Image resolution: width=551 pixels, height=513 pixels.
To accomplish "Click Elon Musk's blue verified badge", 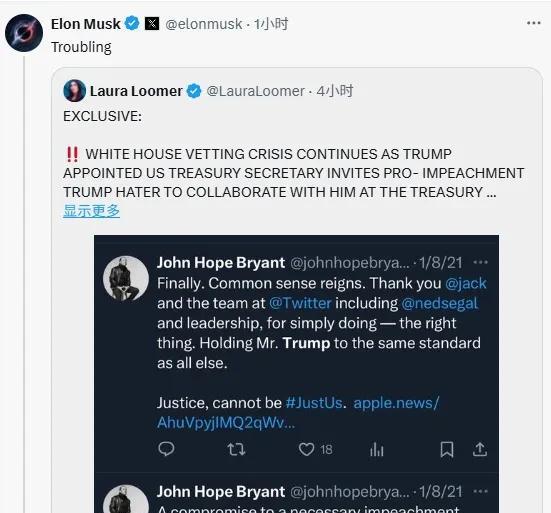I will coord(132,24).
